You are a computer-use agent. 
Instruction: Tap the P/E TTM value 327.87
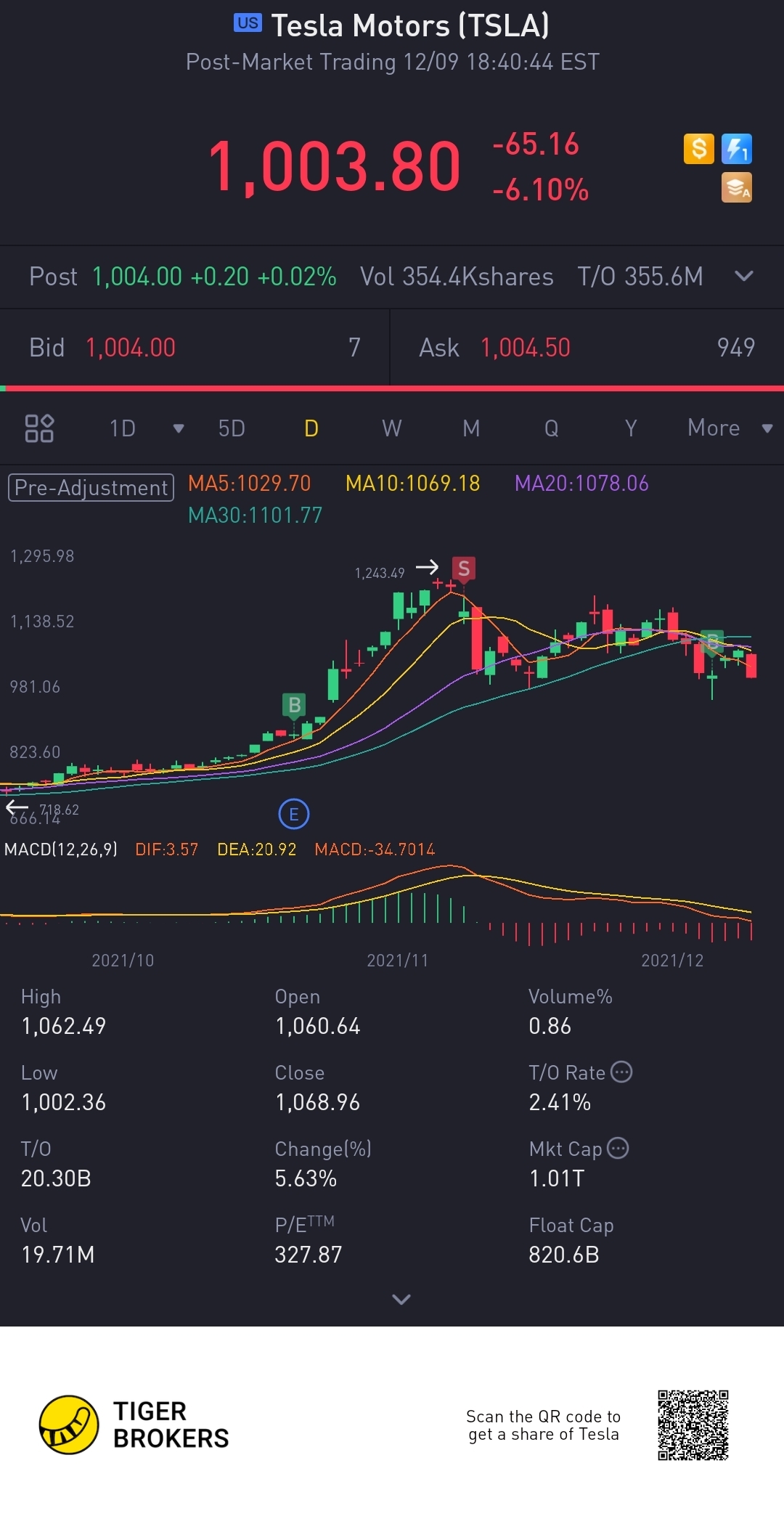[309, 1255]
